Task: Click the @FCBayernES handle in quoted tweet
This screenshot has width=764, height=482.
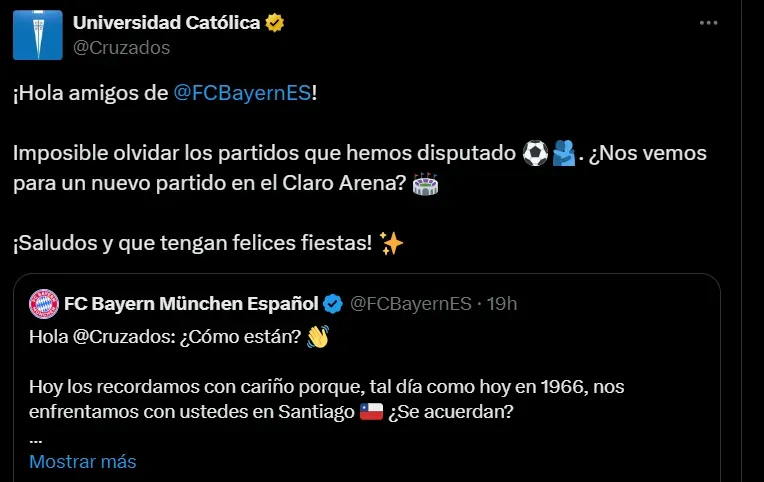Action: (x=411, y=304)
